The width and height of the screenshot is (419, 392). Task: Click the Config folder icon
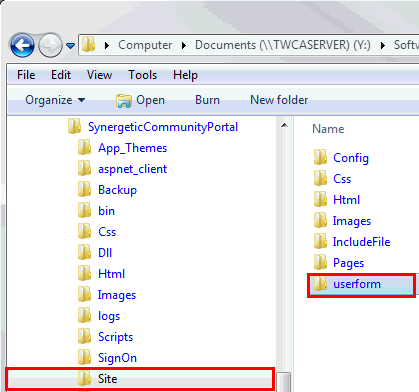320,157
